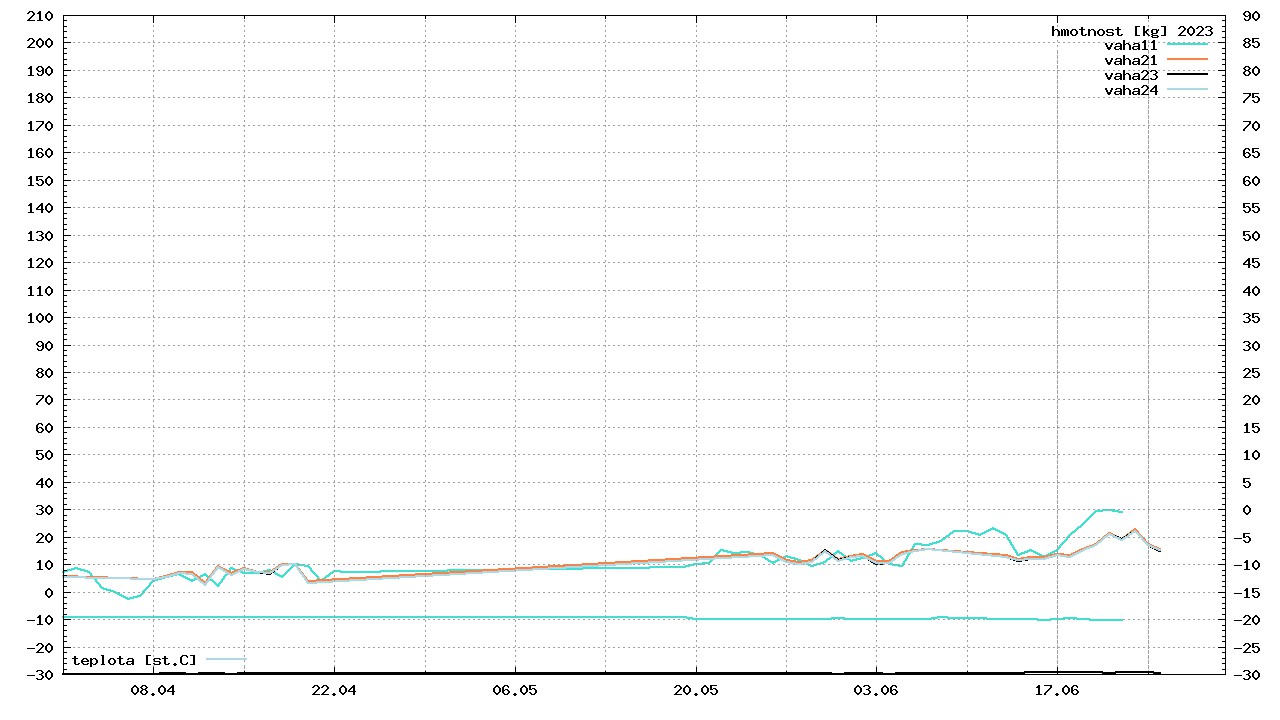Click the 'teplota [st.C]' legend label
The image size is (1280, 720).
click(x=134, y=660)
